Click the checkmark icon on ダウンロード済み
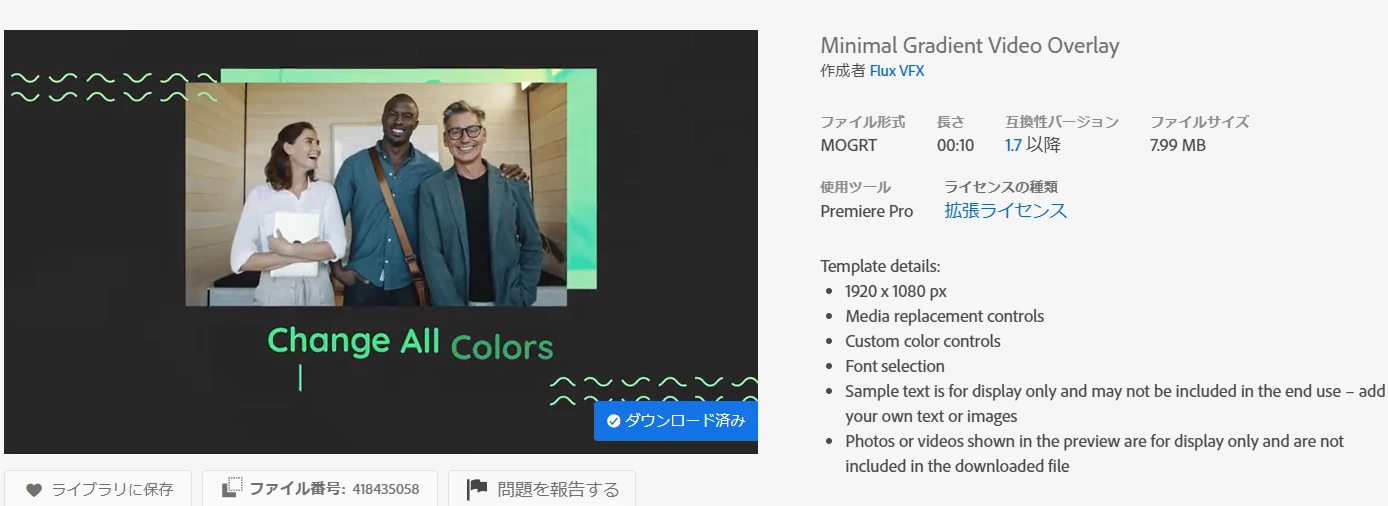Image resolution: width=1388 pixels, height=506 pixels. [x=614, y=421]
